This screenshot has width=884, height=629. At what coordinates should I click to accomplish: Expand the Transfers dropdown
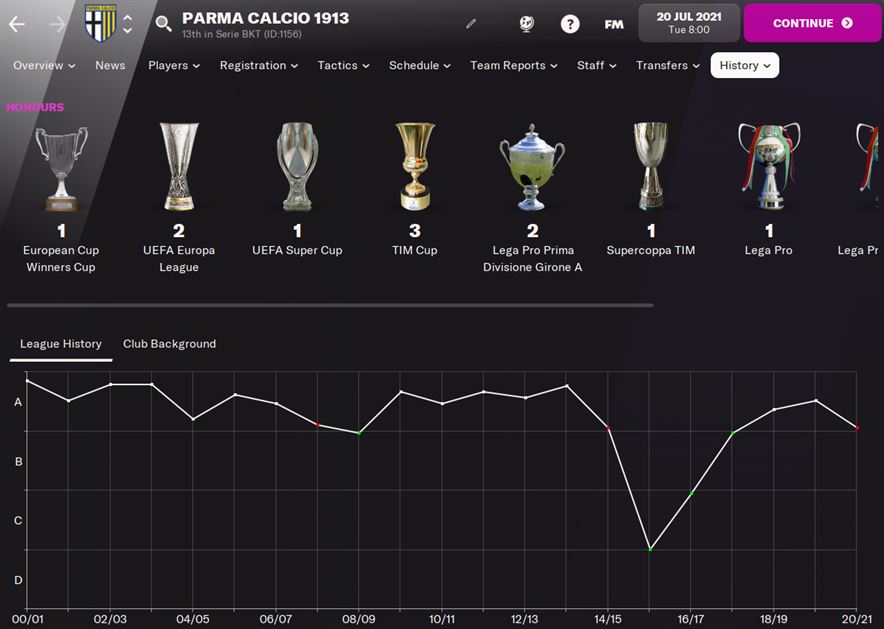668,65
